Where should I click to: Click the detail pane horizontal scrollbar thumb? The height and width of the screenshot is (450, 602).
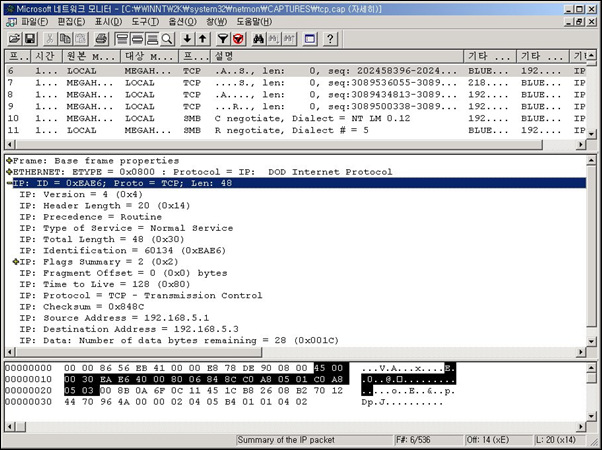click(x=139, y=352)
